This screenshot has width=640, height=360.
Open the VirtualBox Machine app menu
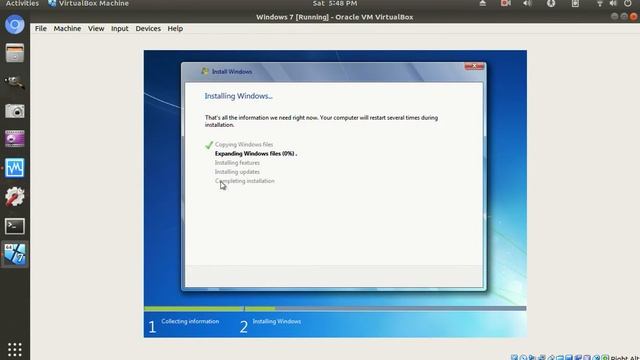pyautogui.click(x=89, y=4)
